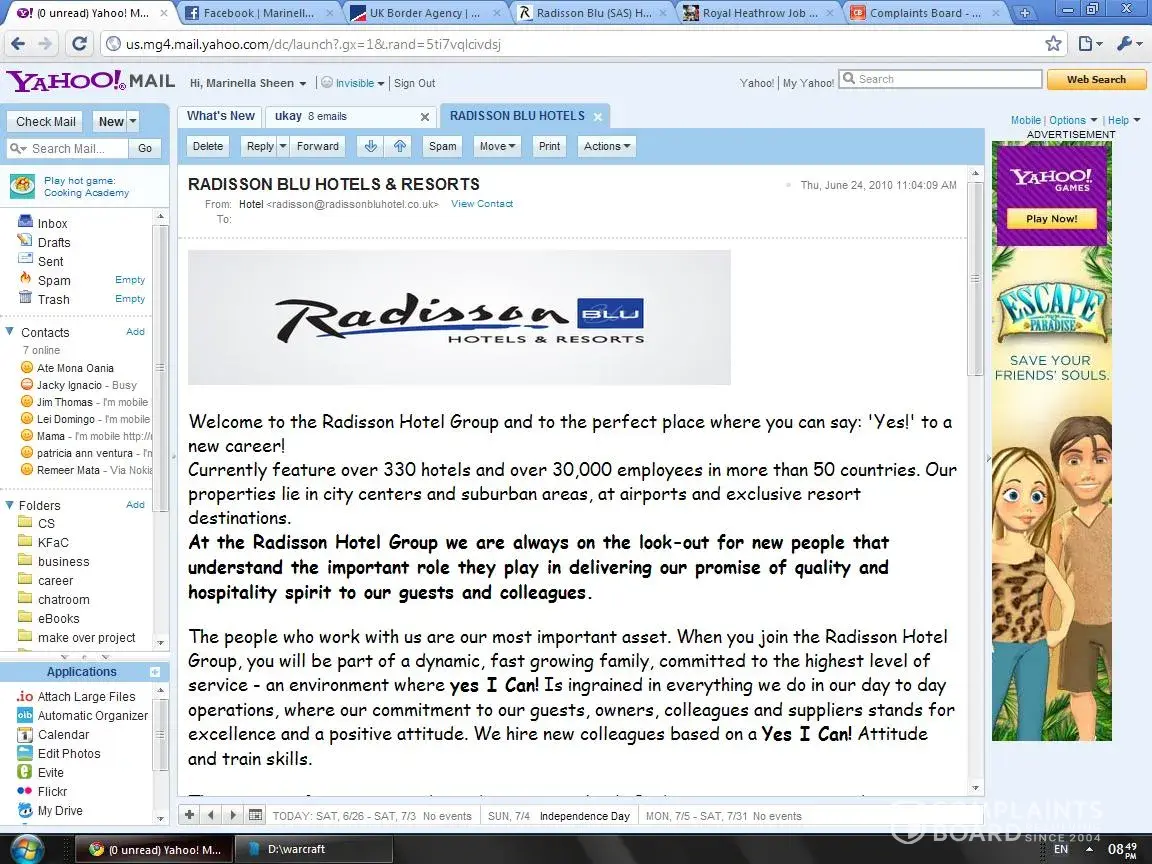Open a new browser tab
The image size is (1152, 864).
coord(1025,12)
